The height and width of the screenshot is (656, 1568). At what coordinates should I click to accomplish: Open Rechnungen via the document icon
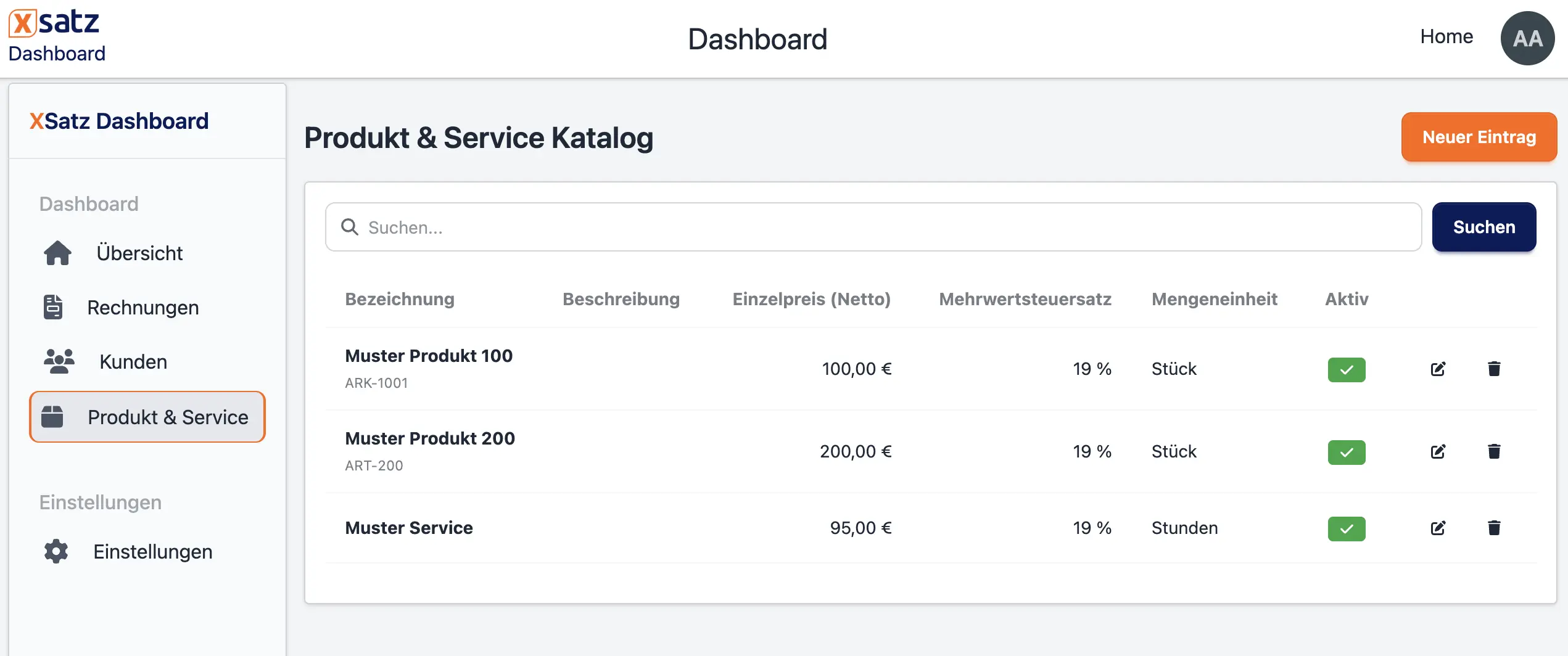tap(53, 307)
